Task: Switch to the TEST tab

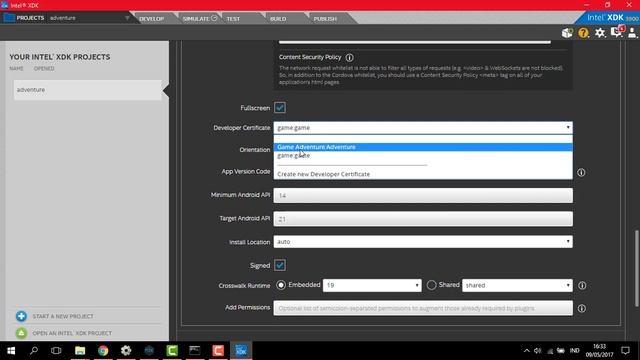Action: tap(233, 19)
